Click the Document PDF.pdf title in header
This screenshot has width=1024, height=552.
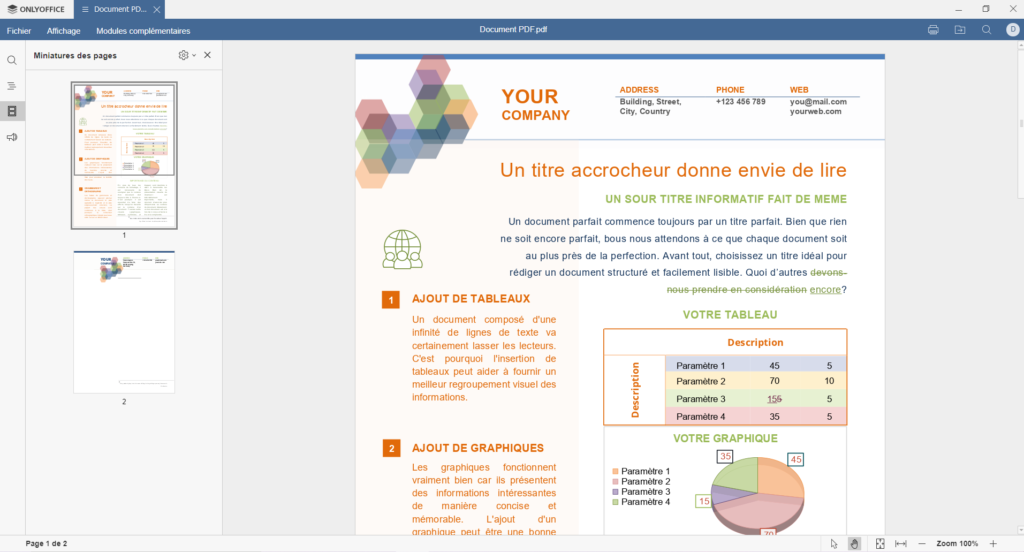513,29
